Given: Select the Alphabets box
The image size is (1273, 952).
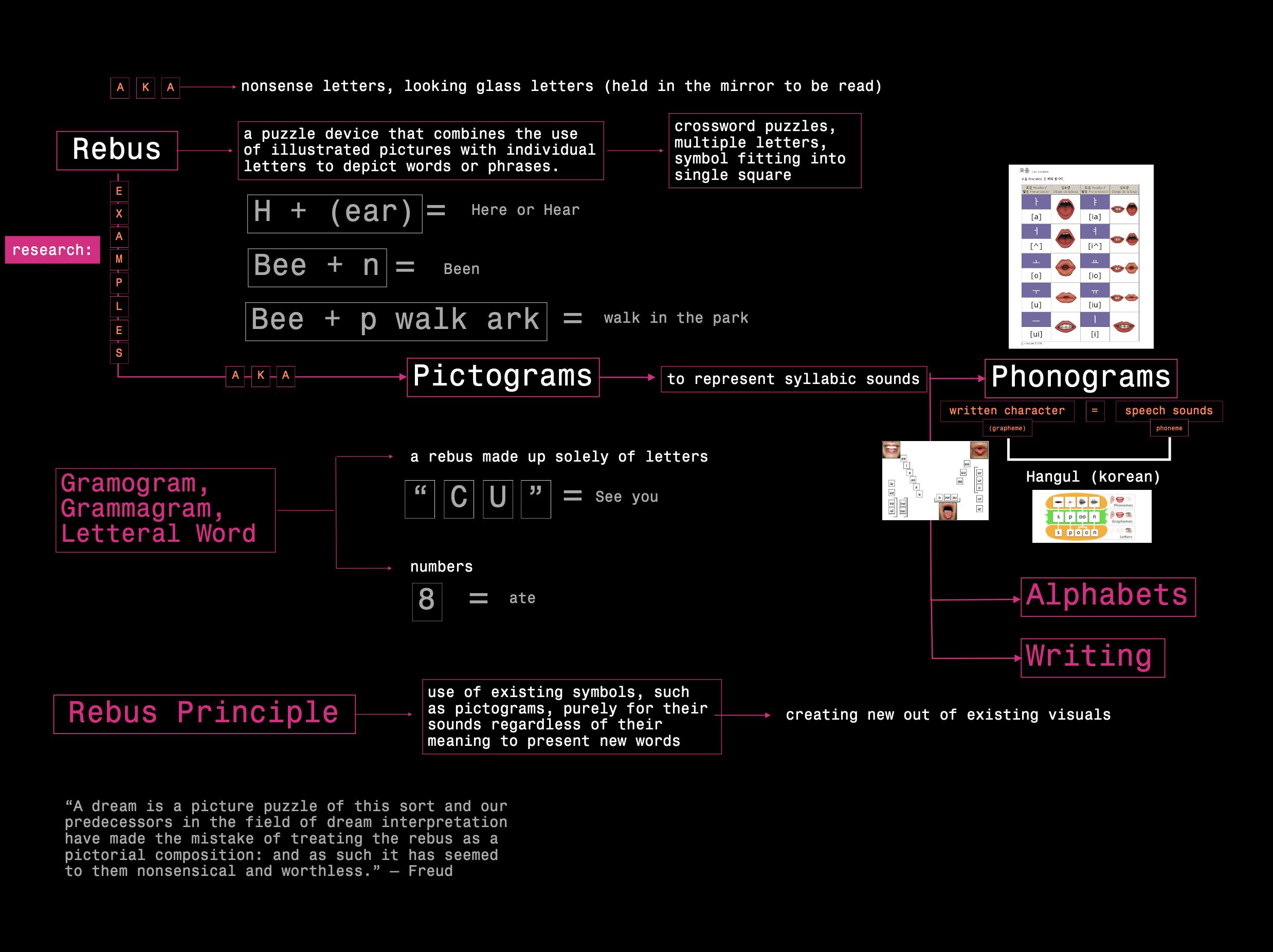Looking at the screenshot, I should click(x=1108, y=597).
